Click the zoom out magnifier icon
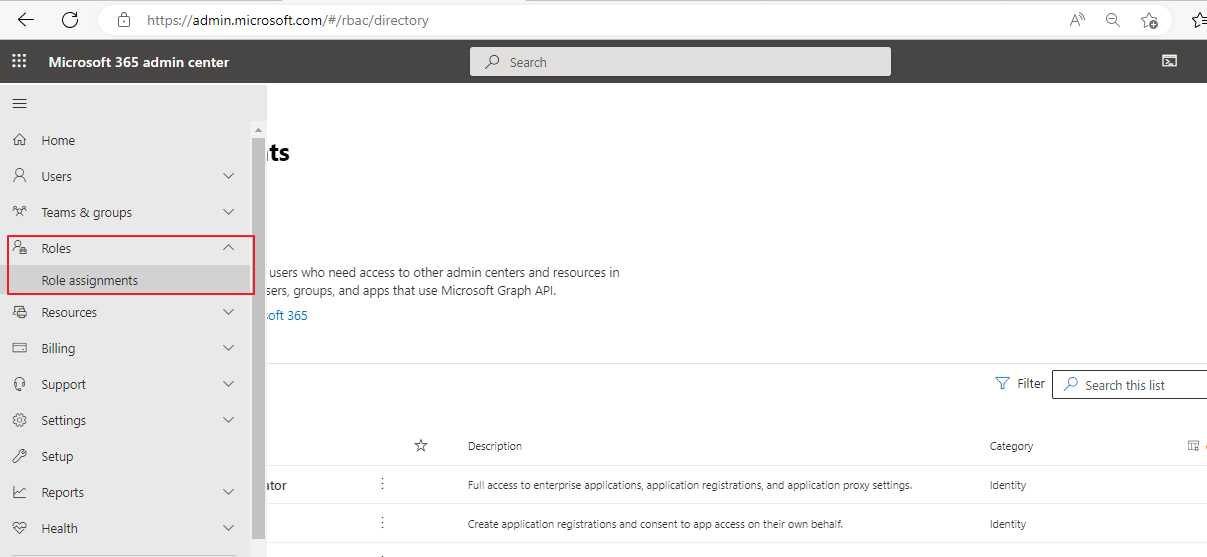 click(1113, 20)
